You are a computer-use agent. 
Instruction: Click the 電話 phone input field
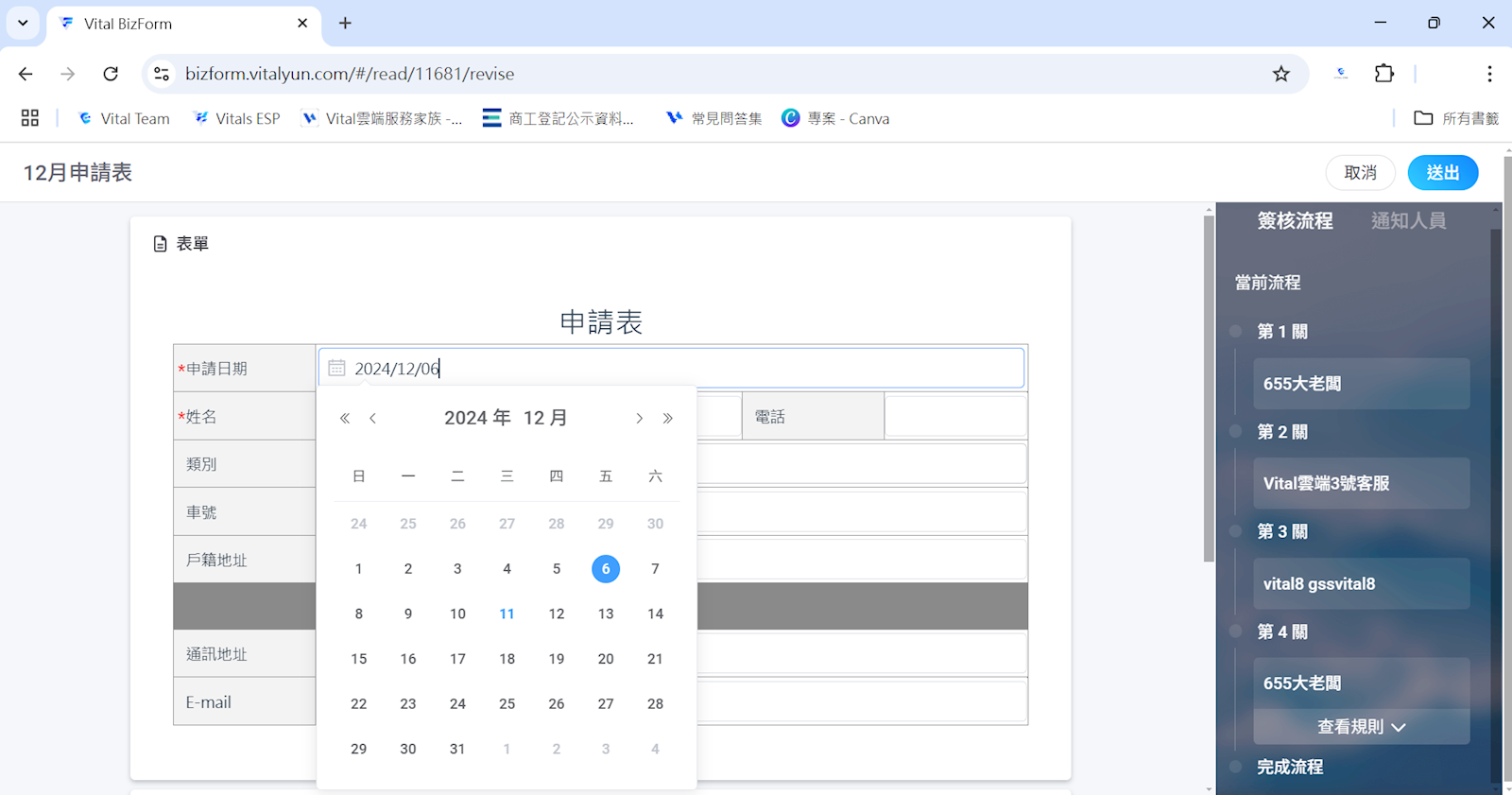955,416
